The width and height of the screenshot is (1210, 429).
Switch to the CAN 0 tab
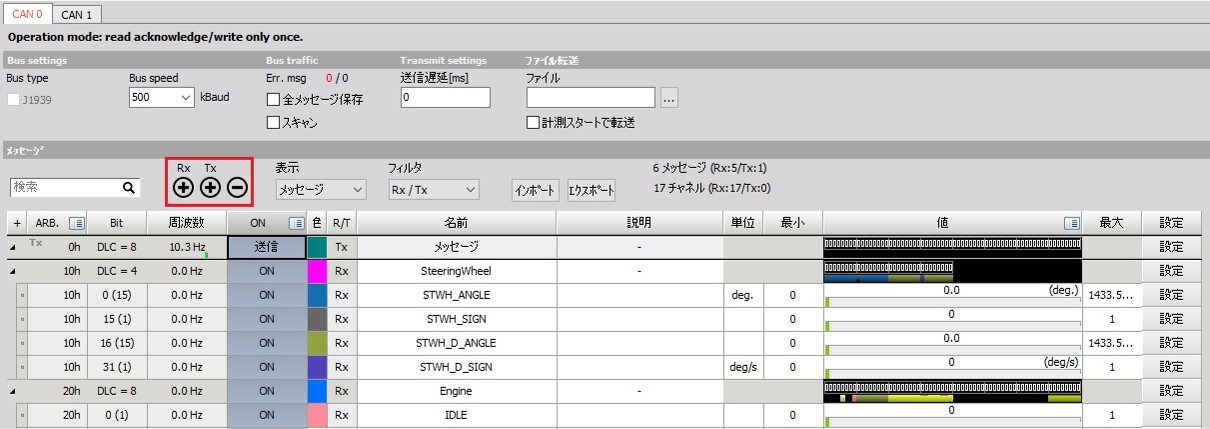(26, 14)
